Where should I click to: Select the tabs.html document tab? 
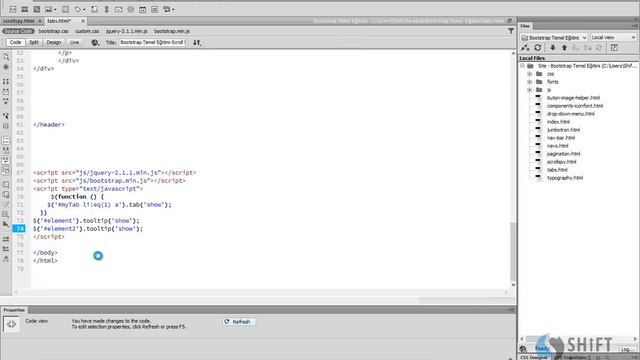point(59,21)
